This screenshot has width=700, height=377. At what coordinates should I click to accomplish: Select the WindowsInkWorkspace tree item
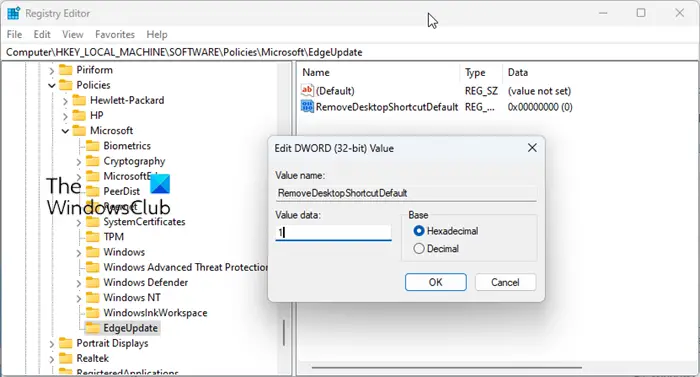coord(155,313)
